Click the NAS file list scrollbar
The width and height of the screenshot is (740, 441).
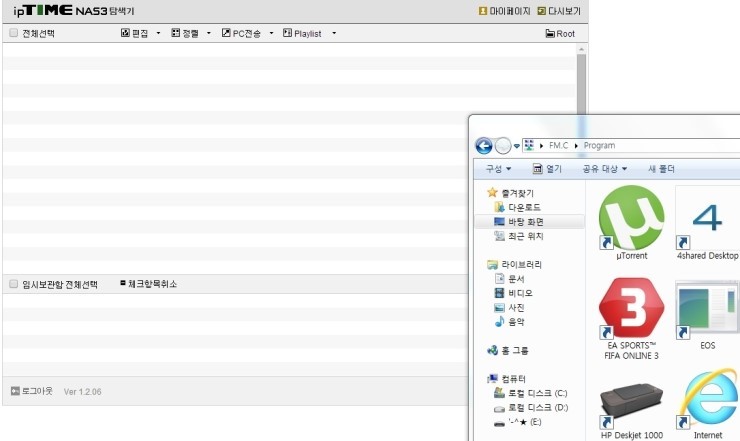click(581, 85)
